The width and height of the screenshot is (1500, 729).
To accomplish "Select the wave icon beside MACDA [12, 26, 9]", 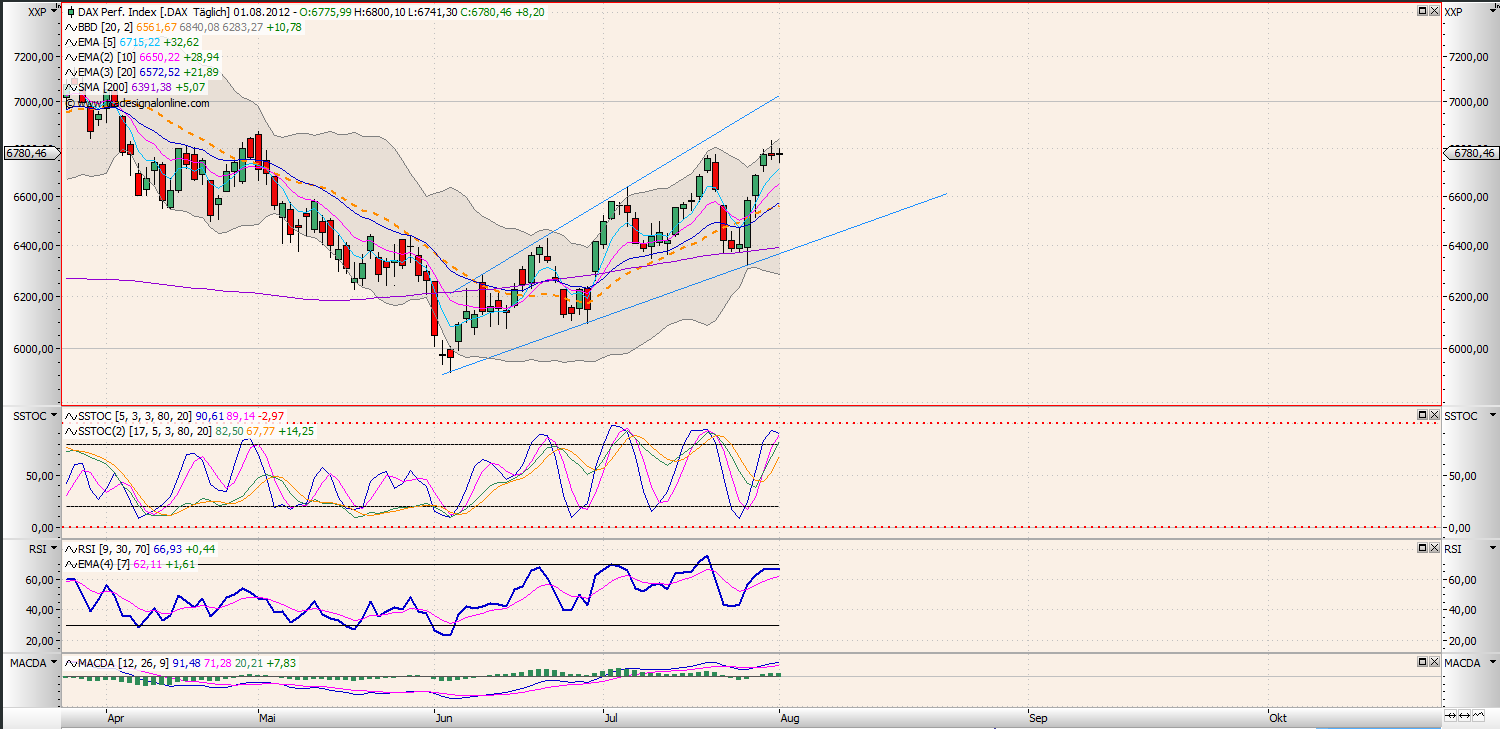I will click(69, 662).
